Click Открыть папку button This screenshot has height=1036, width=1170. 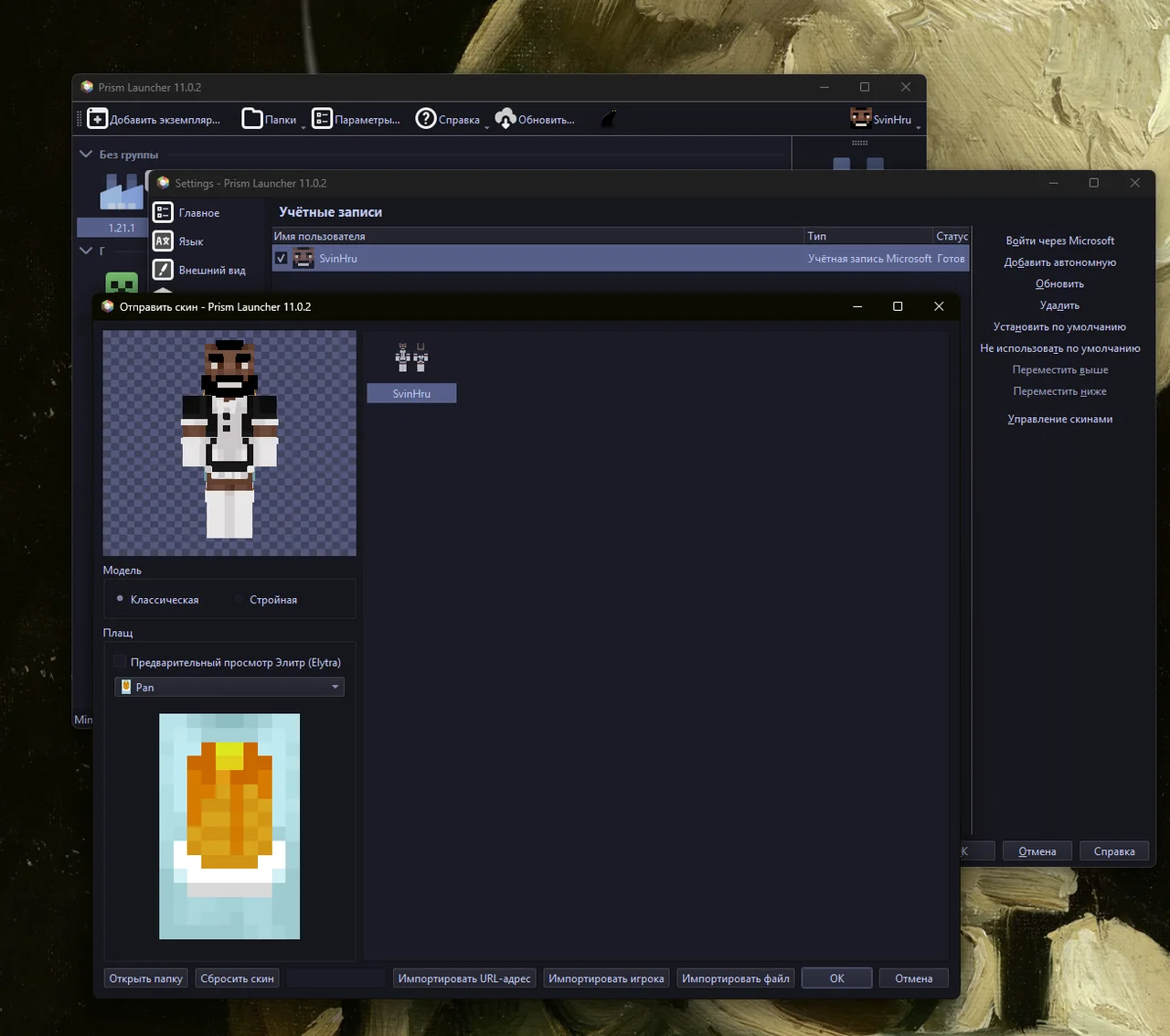click(x=146, y=978)
